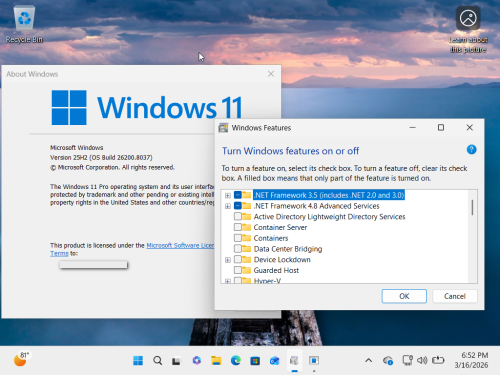Check the Guarded Host checkbox
The image size is (500, 375).
pyautogui.click(x=238, y=270)
